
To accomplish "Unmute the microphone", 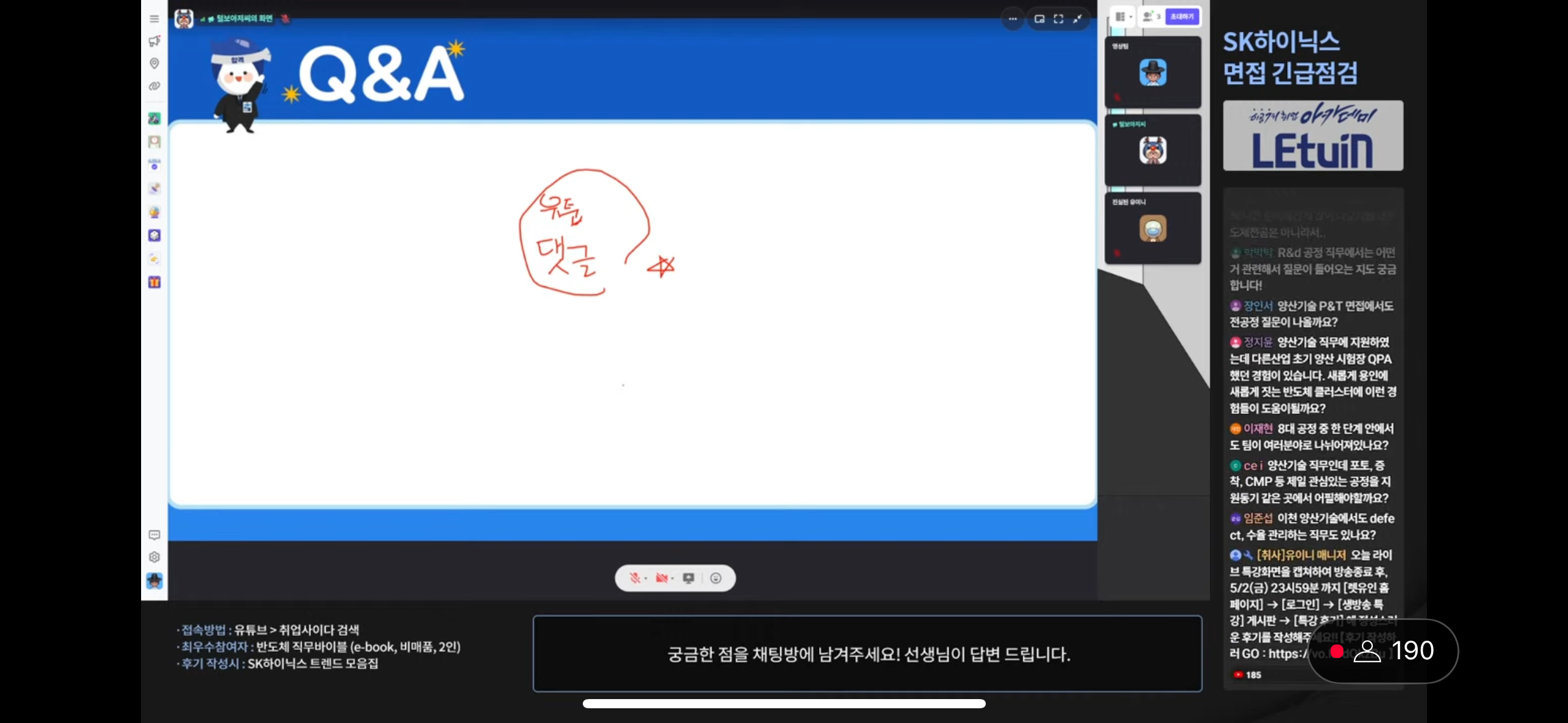I will pos(634,578).
